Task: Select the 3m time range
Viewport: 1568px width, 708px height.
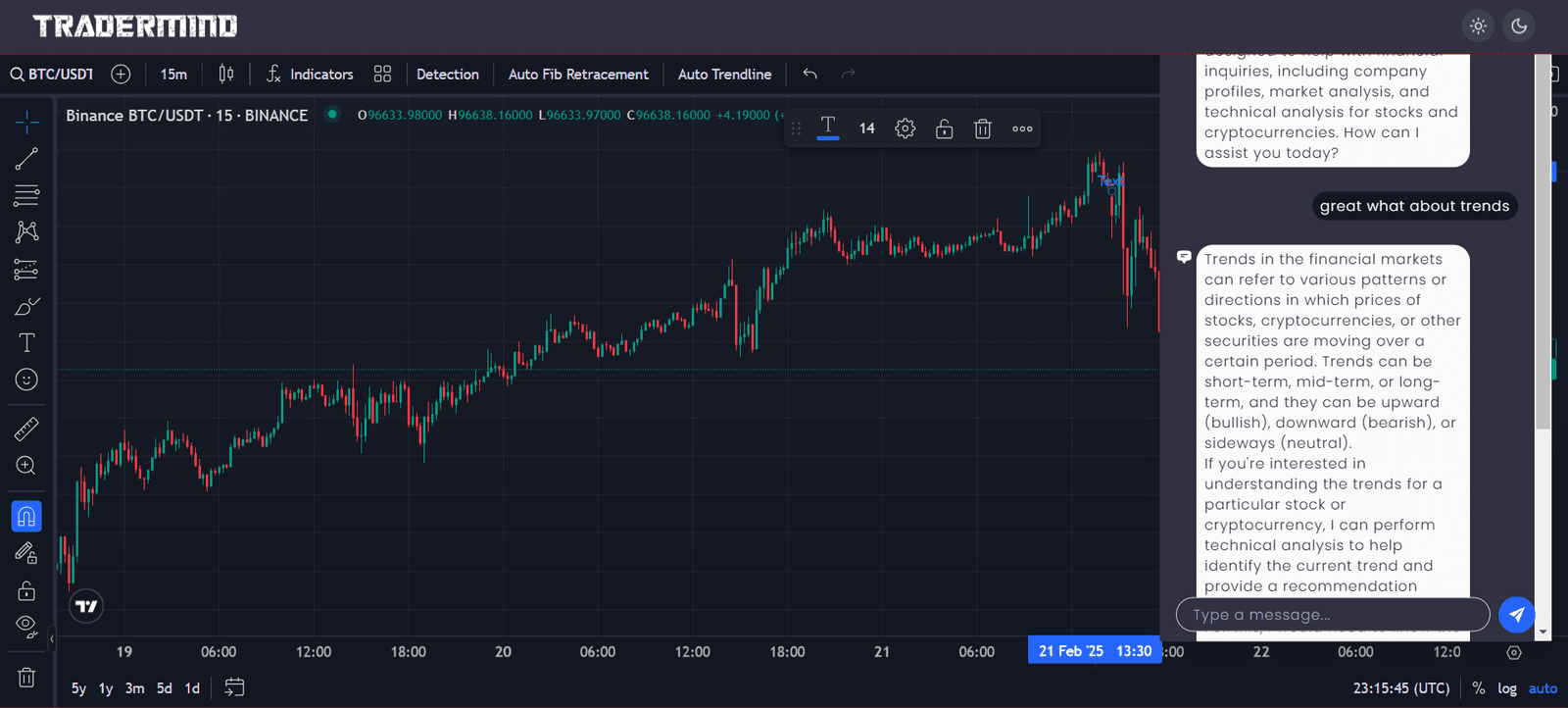Action: click(134, 688)
